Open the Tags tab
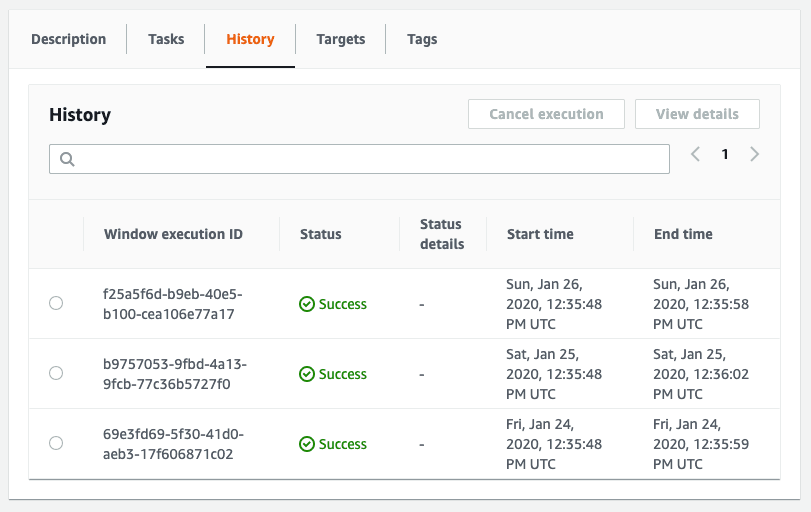Image resolution: width=811 pixels, height=512 pixels. tap(422, 39)
